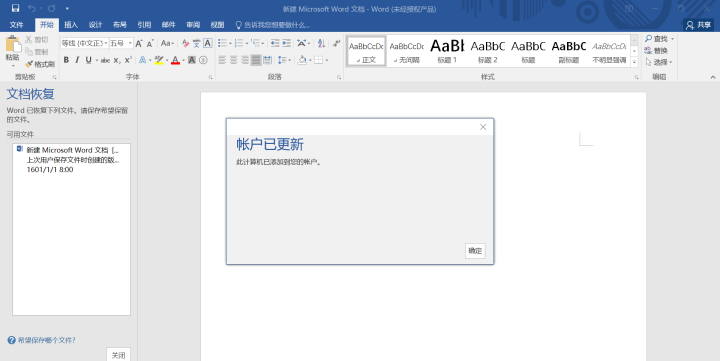Click the Justify alignment icon
This screenshot has height=361, width=720.
(256, 60)
